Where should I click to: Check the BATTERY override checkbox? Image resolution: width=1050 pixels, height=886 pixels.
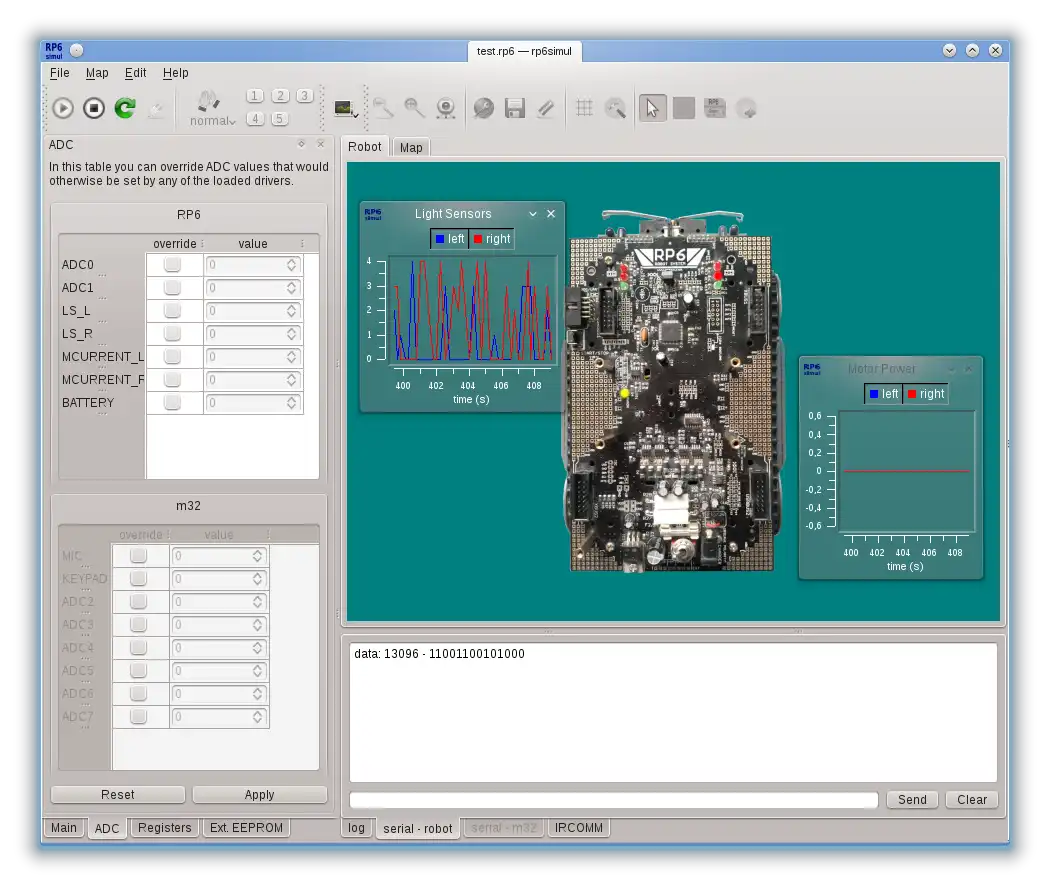click(173, 403)
